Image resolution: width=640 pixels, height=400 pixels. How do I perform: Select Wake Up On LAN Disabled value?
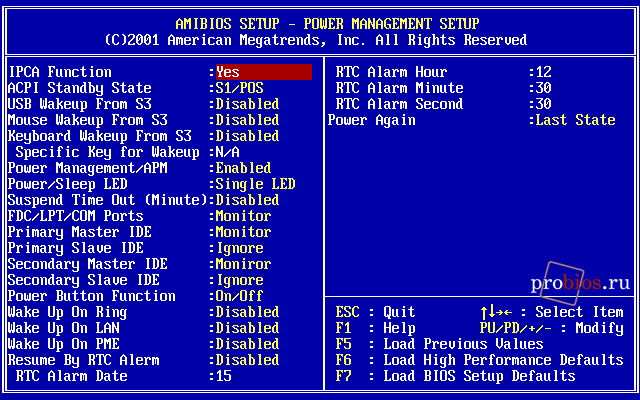pos(247,328)
